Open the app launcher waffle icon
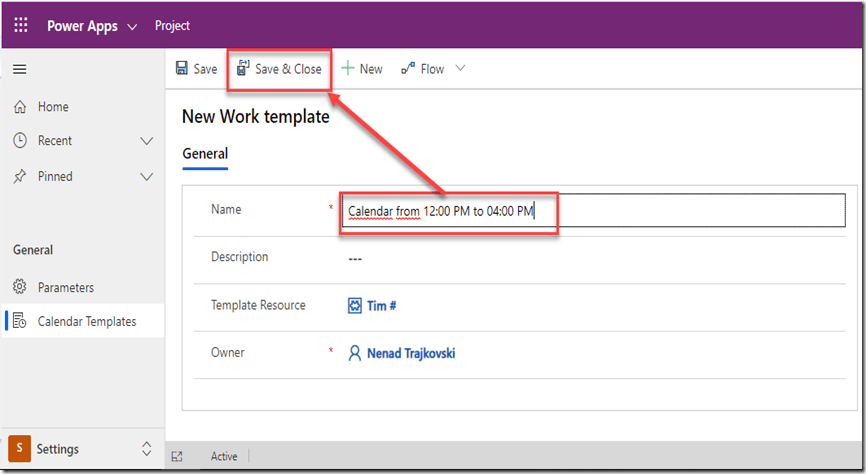The image size is (866, 474). point(21,25)
